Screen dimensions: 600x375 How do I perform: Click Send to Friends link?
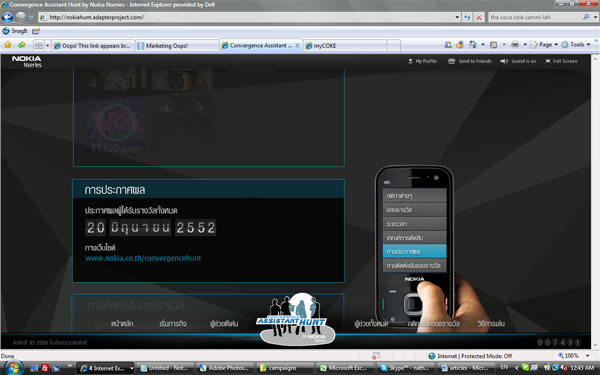(x=470, y=61)
